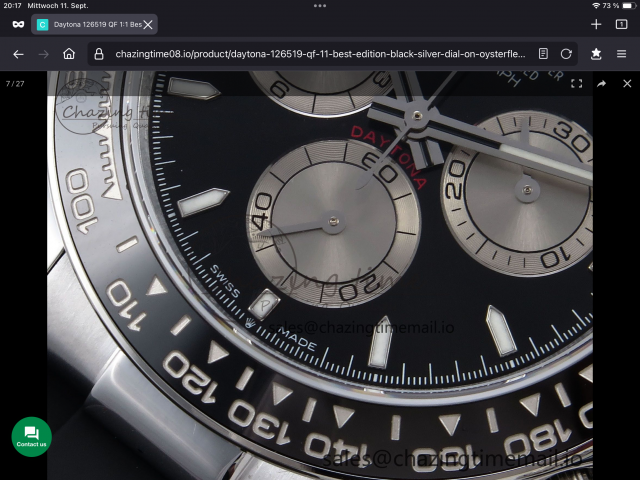The image size is (640, 480).
Task: Open the browser hamburger menu
Action: click(621, 54)
